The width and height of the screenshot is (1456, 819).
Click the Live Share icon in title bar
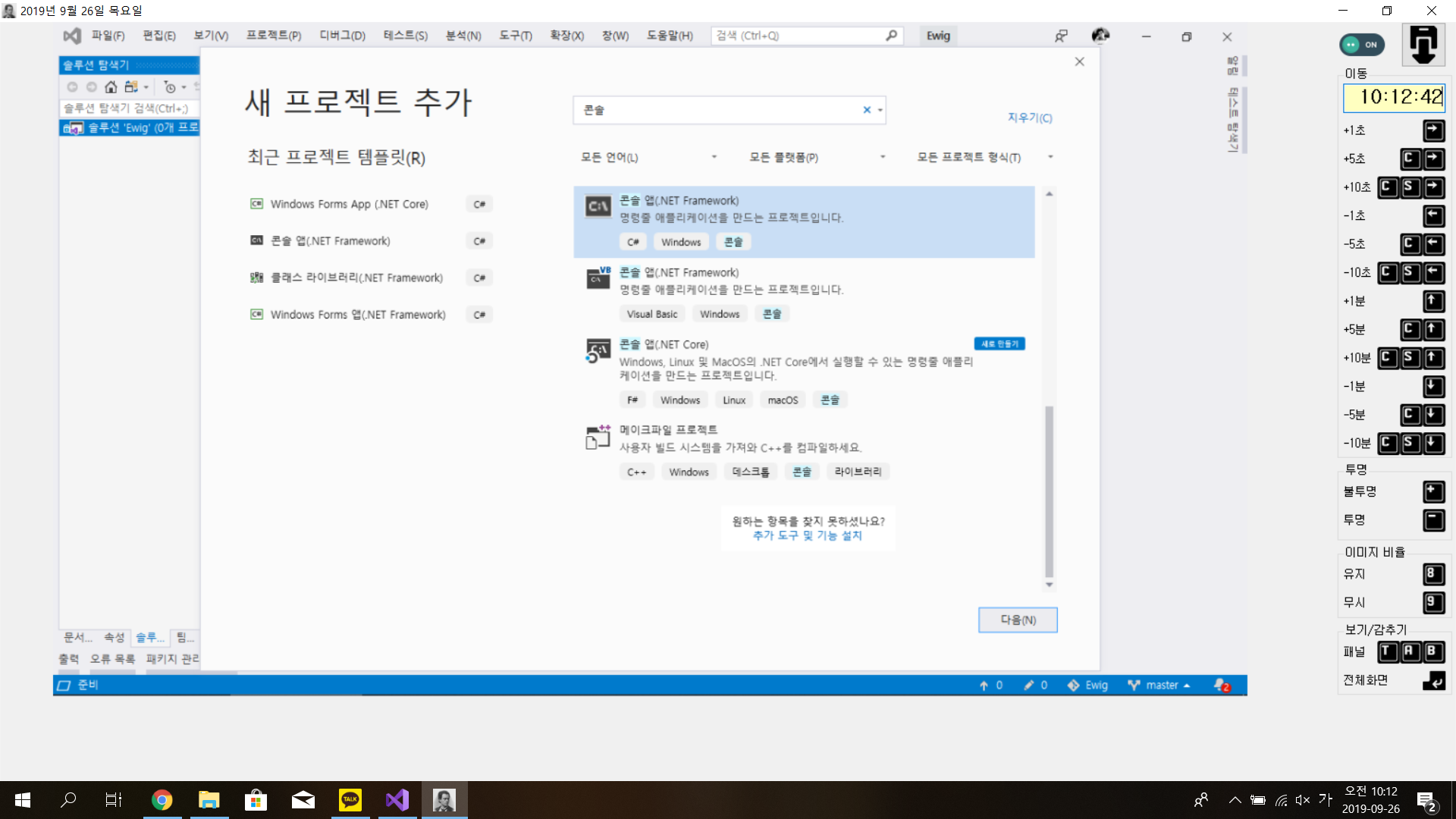[x=1061, y=36]
